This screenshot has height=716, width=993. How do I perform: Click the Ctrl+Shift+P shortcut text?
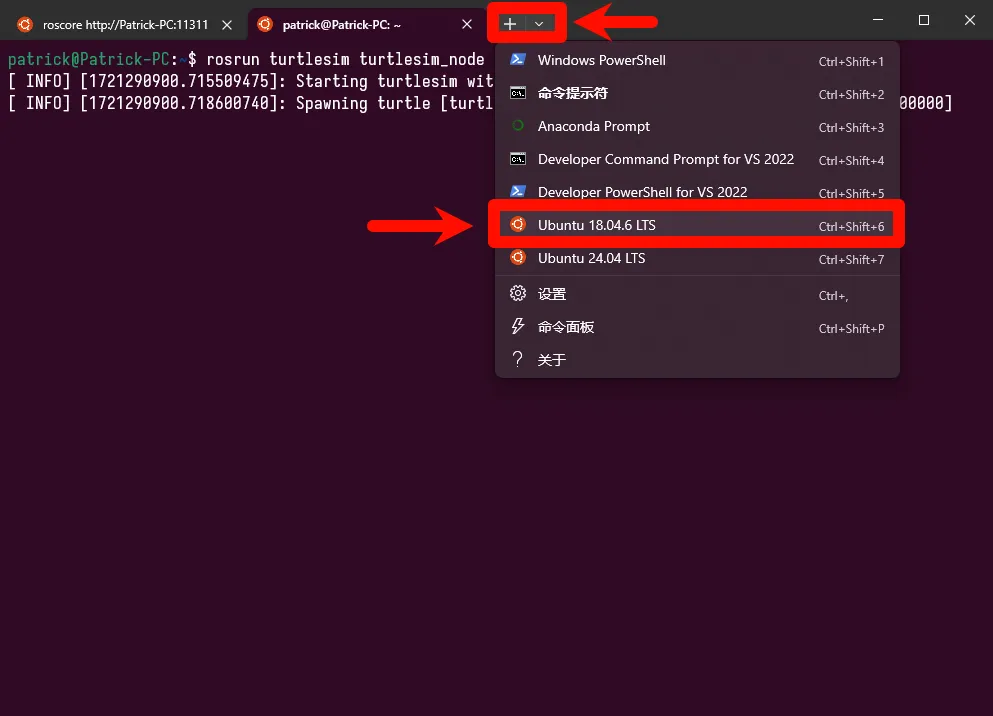pyautogui.click(x=851, y=329)
